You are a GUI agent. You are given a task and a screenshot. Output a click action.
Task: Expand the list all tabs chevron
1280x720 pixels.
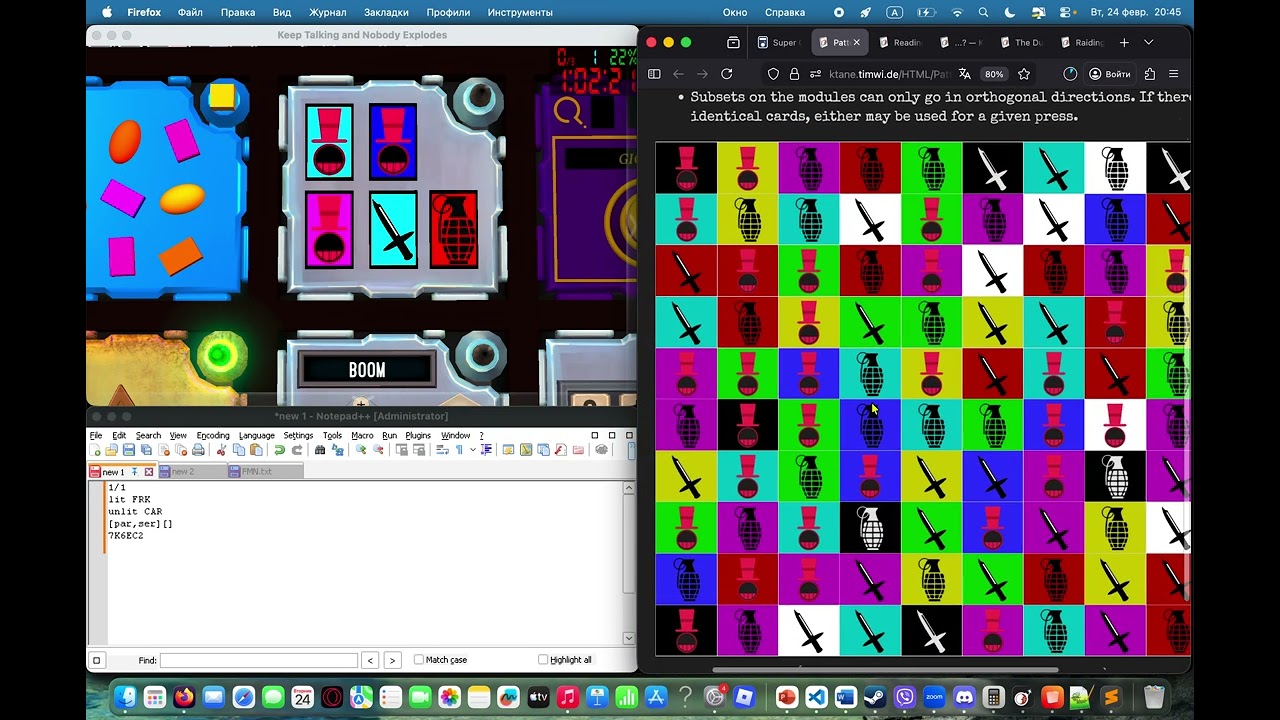1148,43
